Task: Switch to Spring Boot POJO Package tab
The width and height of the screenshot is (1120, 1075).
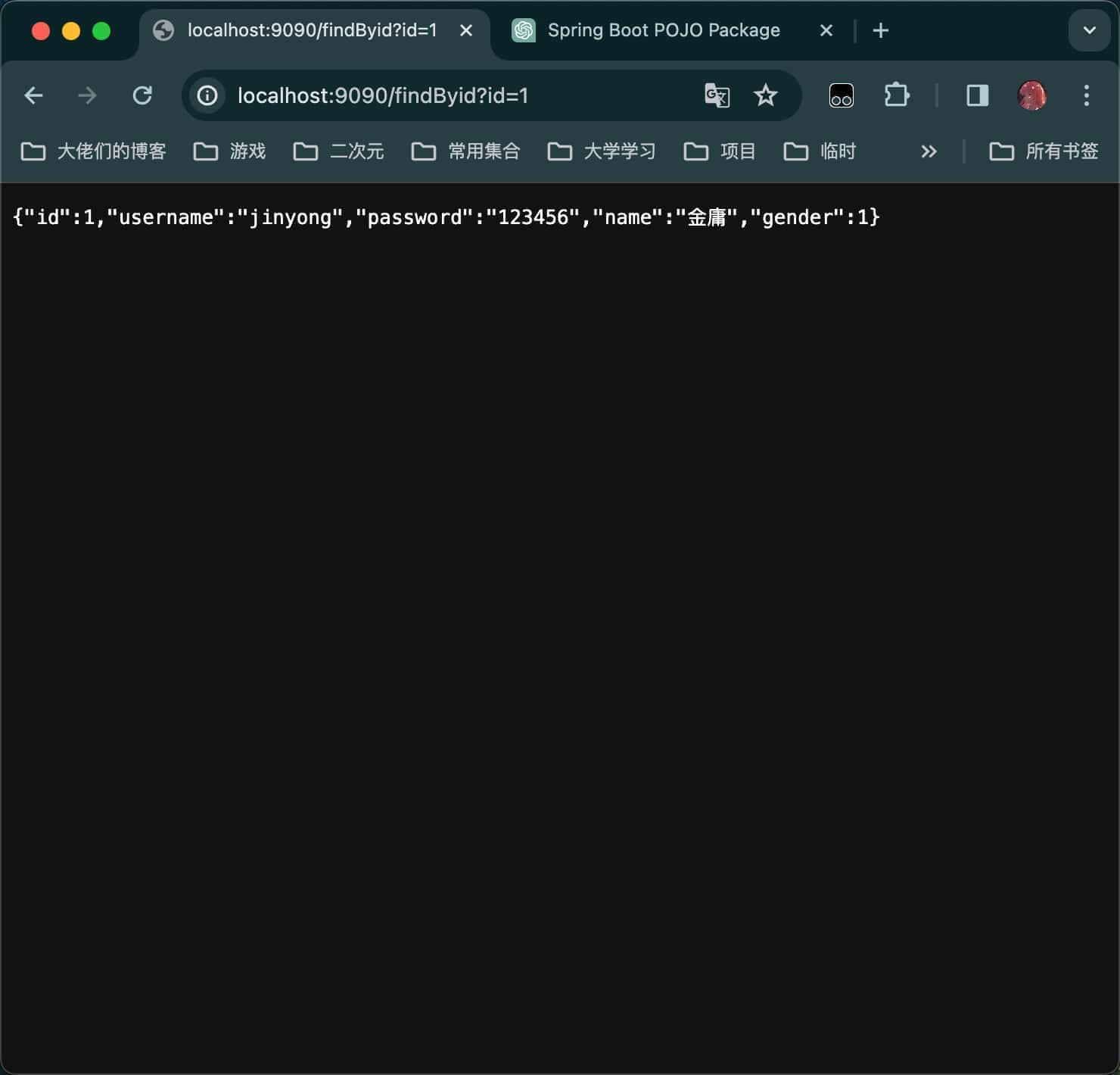Action: coord(662,30)
